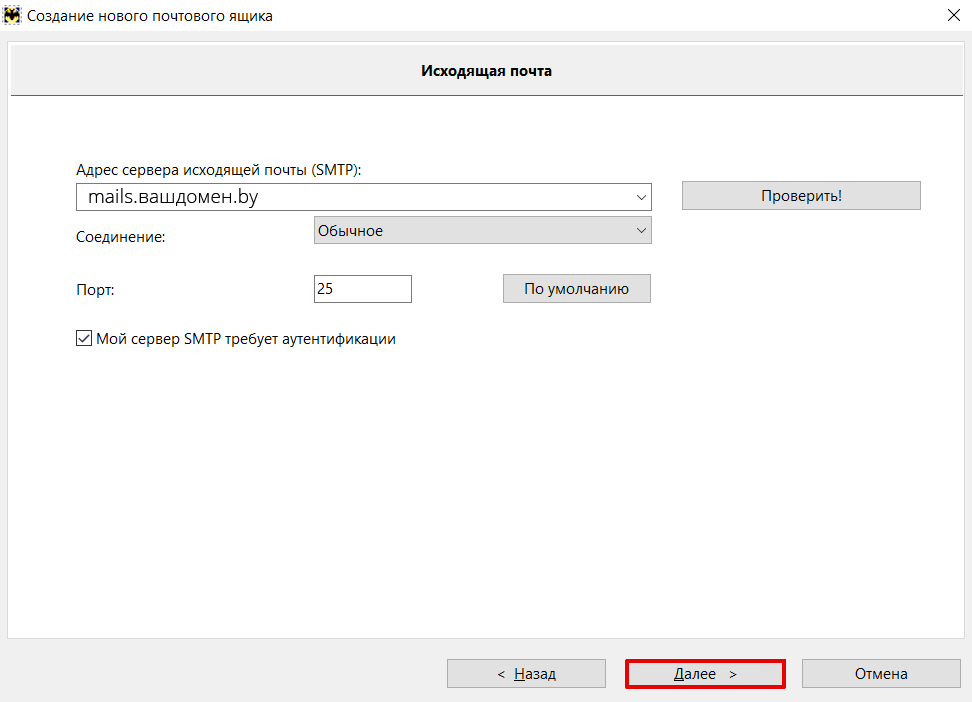The height and width of the screenshot is (702, 972).
Task: Click the Исходящая почта header
Action: point(486,71)
